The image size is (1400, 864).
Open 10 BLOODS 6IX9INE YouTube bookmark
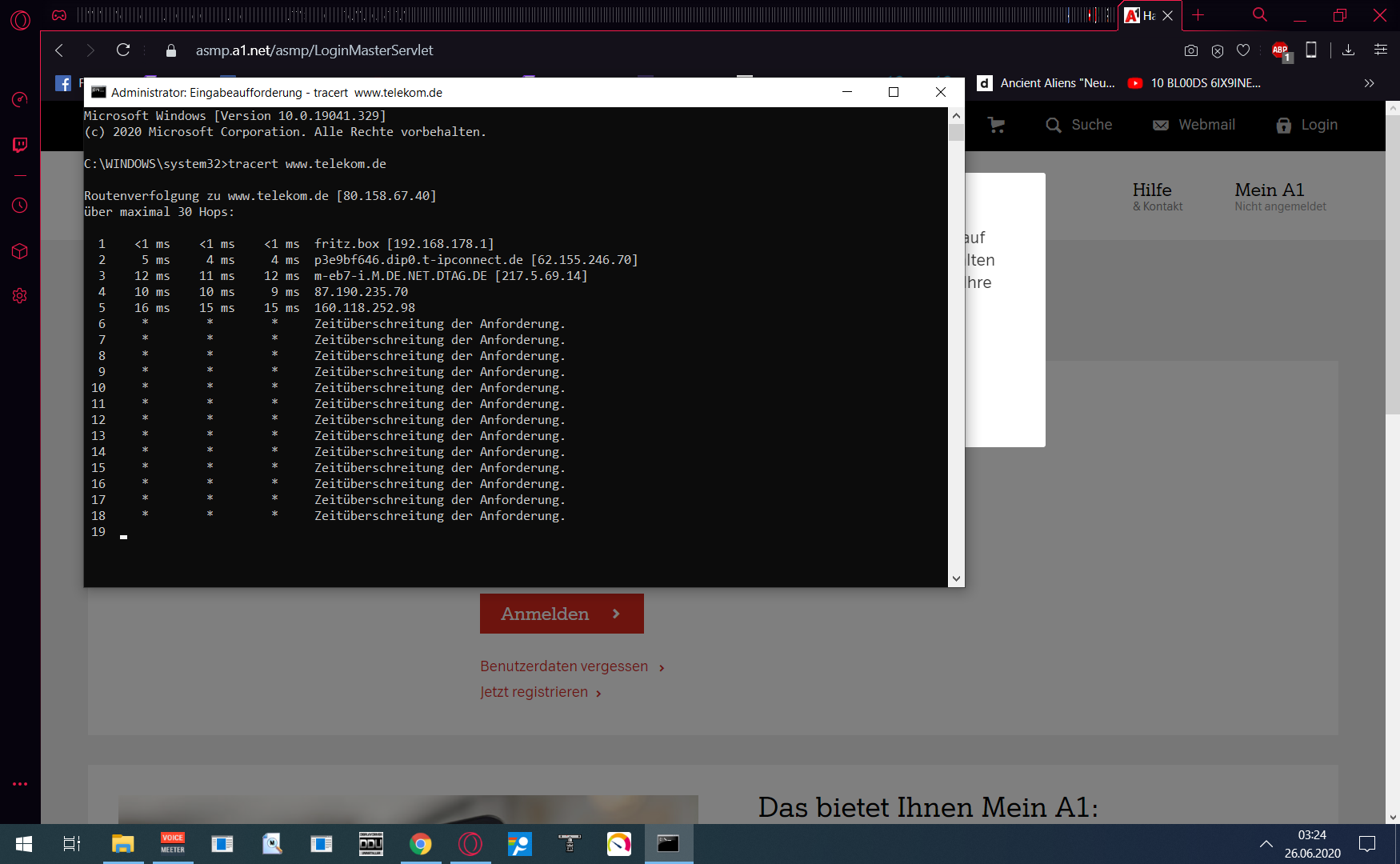[x=1194, y=83]
